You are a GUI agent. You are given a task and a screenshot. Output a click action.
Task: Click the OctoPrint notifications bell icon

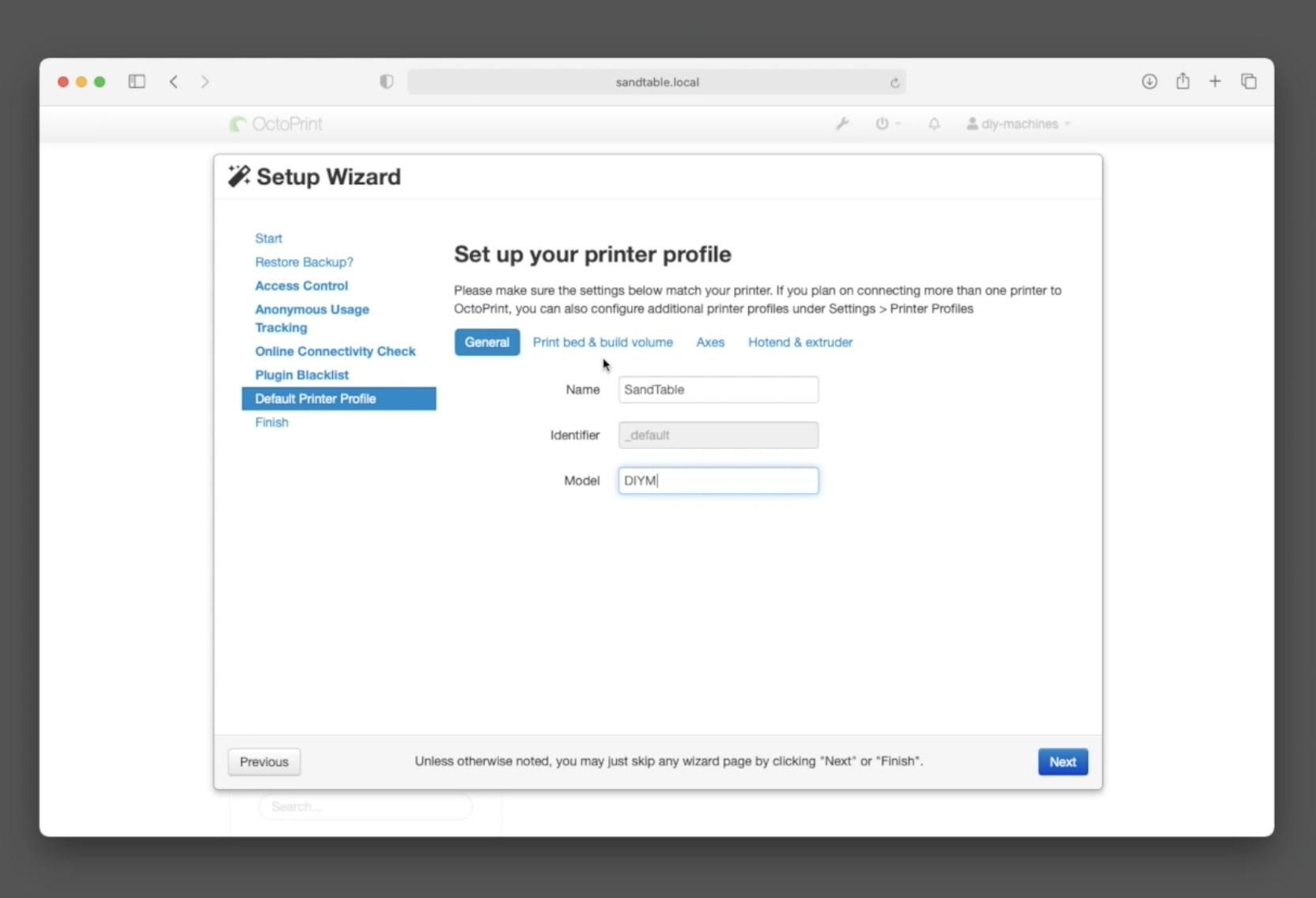[934, 123]
